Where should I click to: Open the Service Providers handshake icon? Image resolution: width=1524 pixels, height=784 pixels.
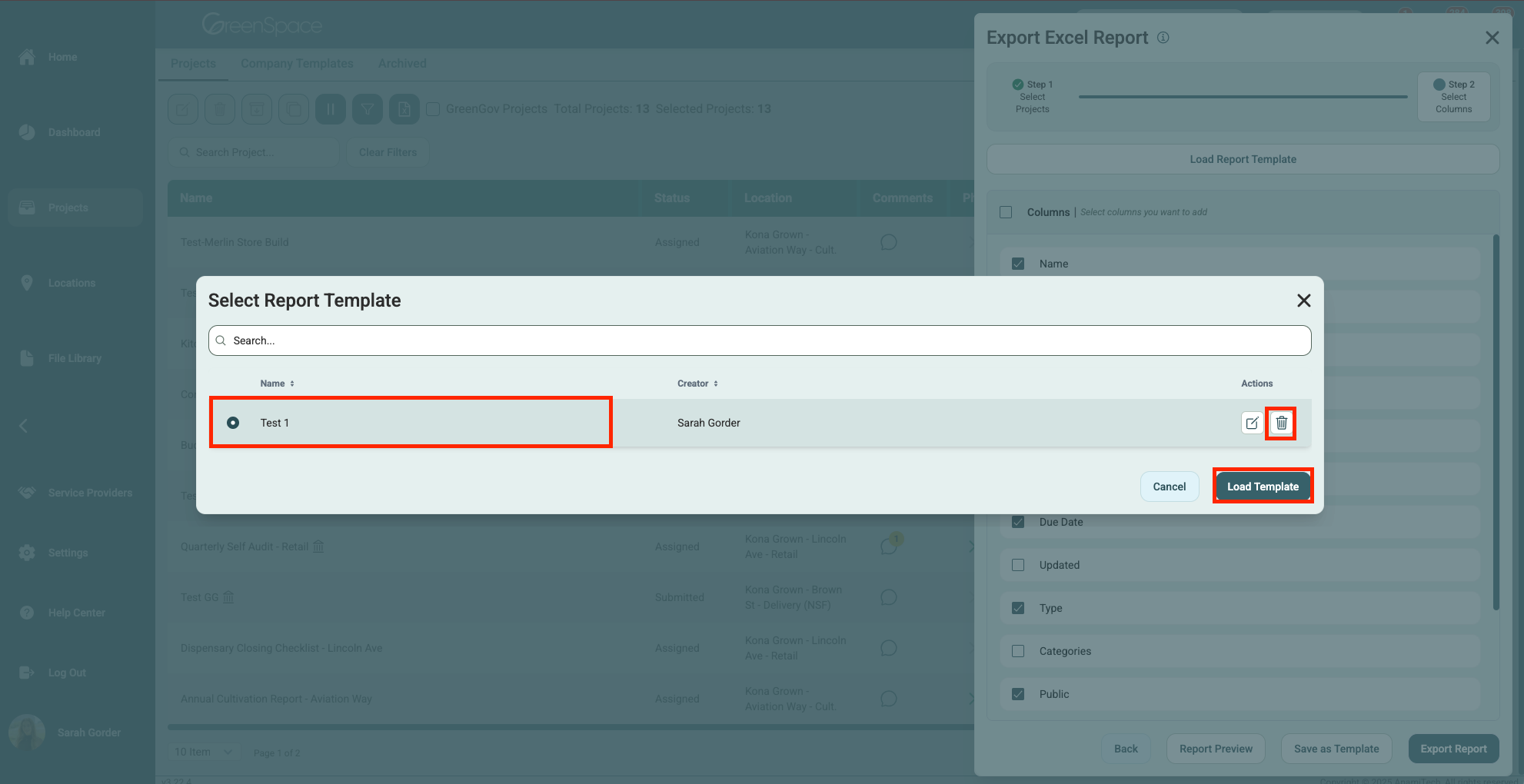[x=27, y=493]
